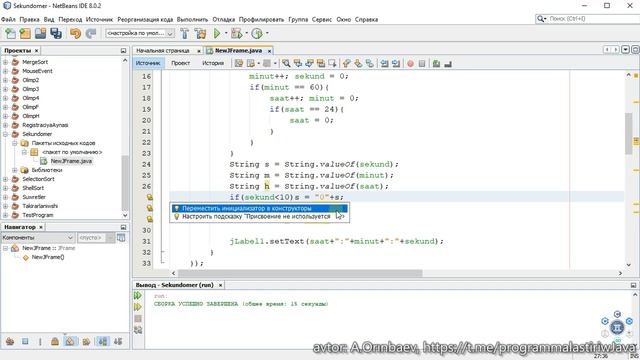Image resolution: width=640 pixels, height=360 pixels.
Task: Expand the MergeSort project node
Action: click(5, 62)
